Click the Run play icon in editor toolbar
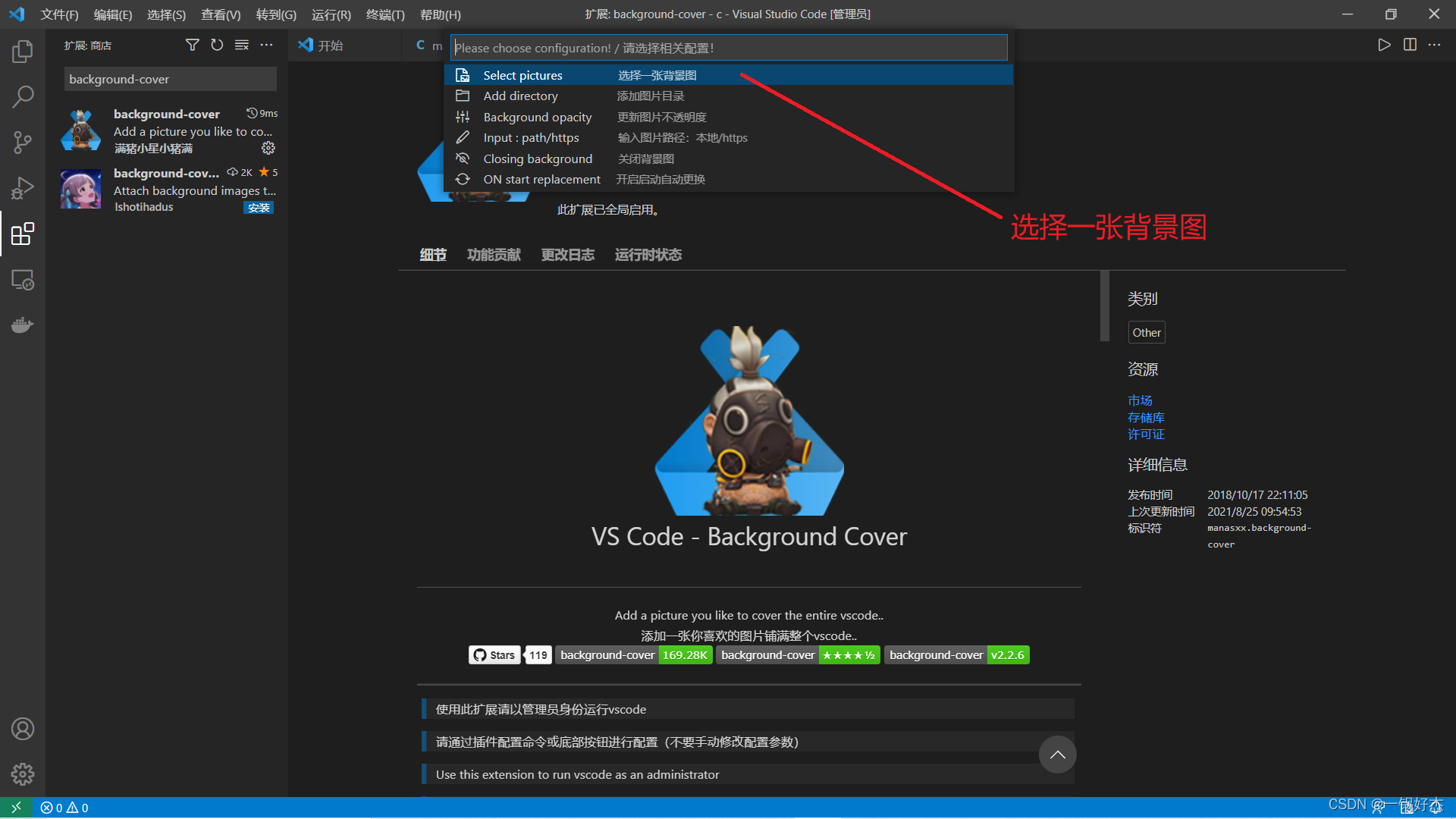Screen dimensions: 1456x819 (1384, 45)
